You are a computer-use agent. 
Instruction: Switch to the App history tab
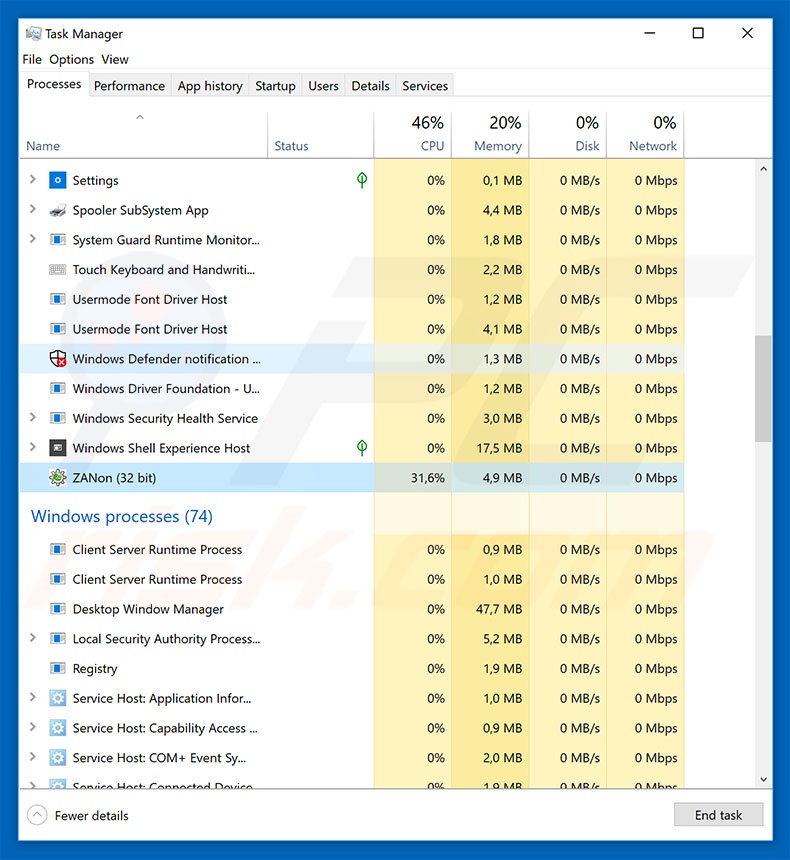[210, 86]
